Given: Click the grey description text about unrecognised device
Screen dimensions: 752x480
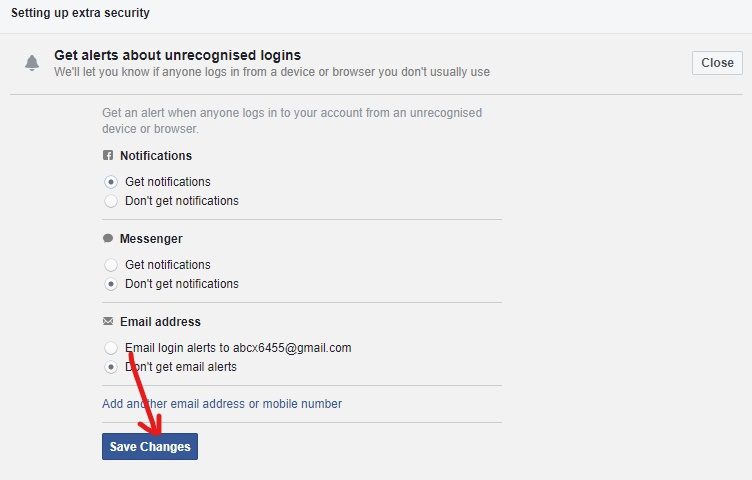Looking at the screenshot, I should pyautogui.click(x=292, y=120).
